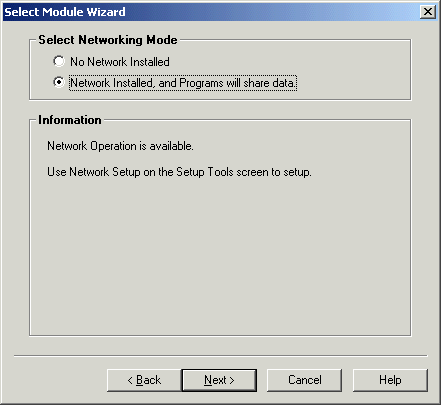
Task: Choose the Network Installed radio circle
Action: coord(59,82)
